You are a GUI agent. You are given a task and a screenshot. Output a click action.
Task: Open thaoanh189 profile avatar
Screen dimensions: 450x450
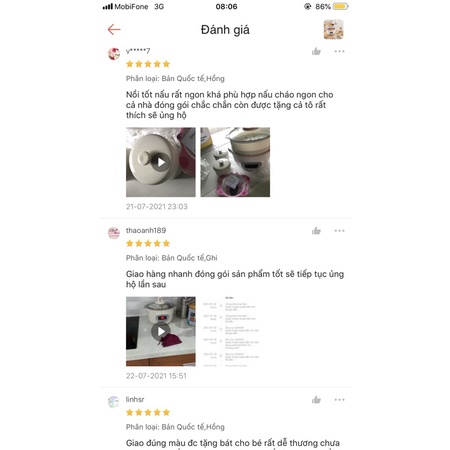pyautogui.click(x=114, y=233)
